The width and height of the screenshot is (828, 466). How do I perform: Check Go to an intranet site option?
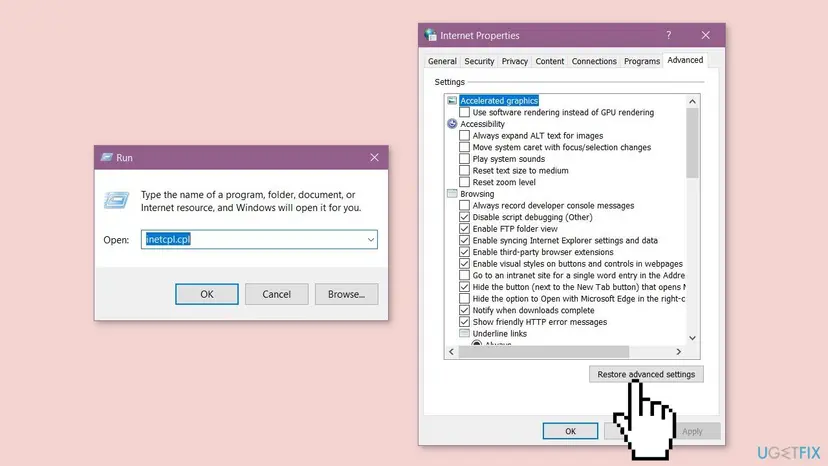click(464, 275)
